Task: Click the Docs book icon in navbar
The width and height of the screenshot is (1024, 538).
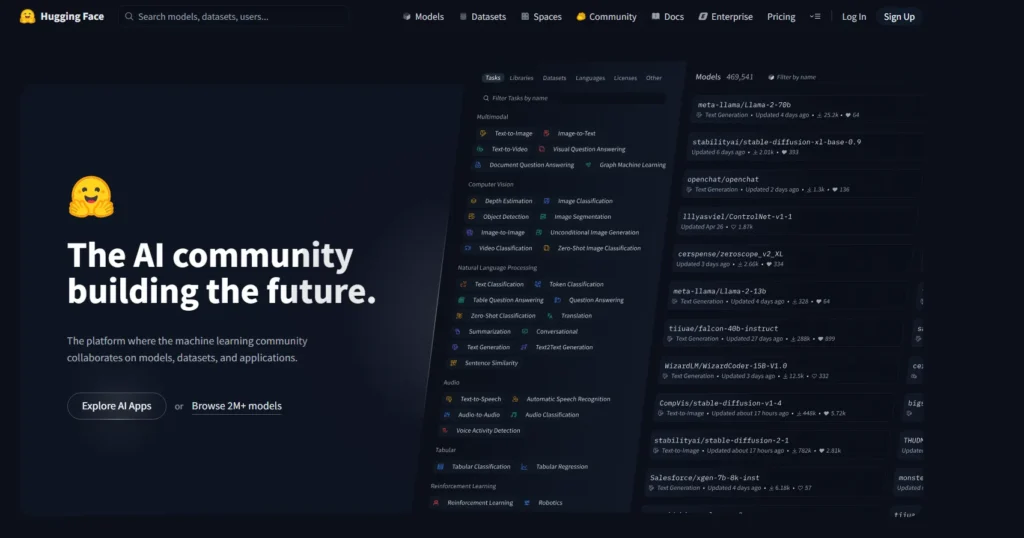Action: (655, 17)
